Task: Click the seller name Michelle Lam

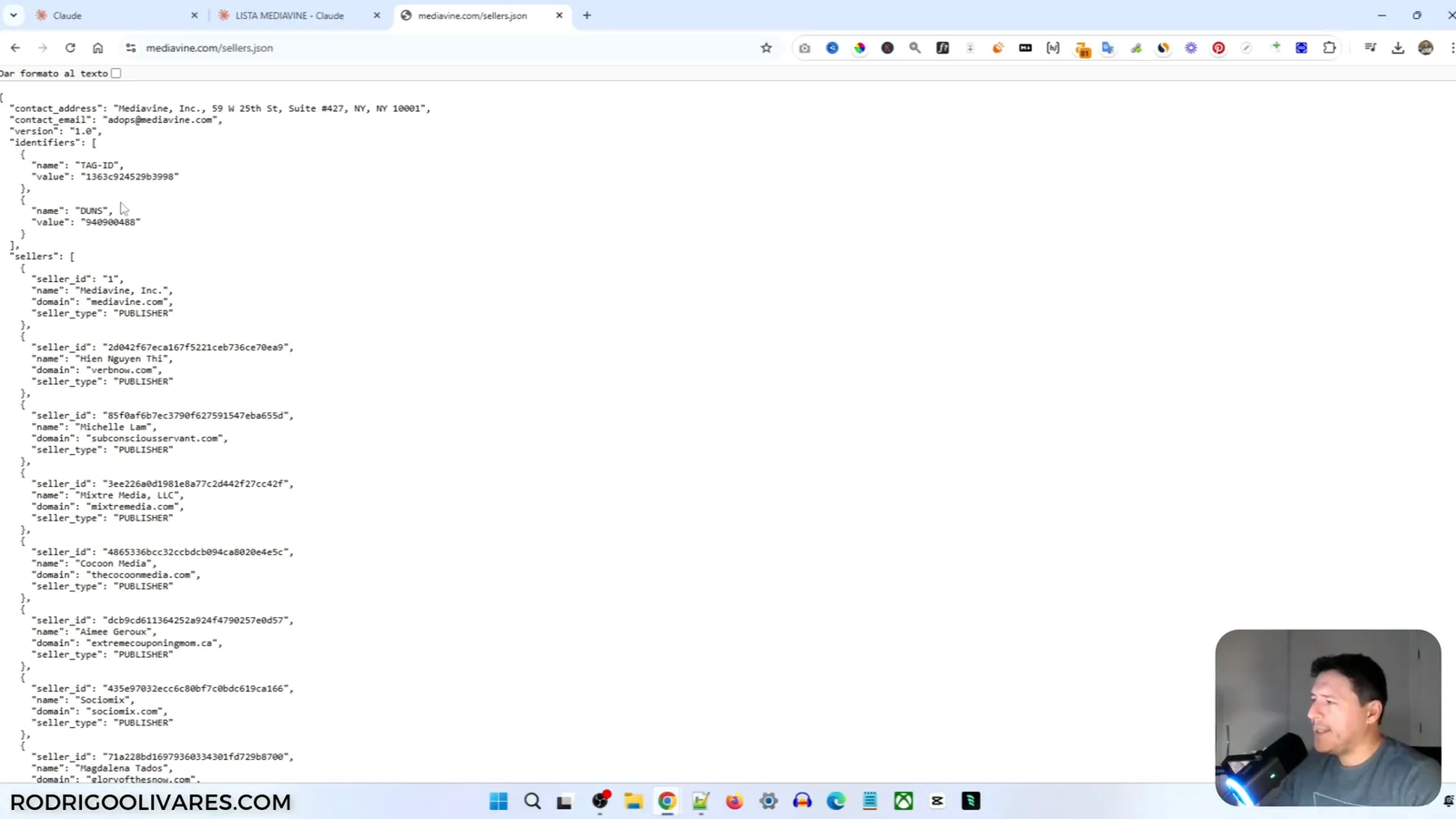Action: (114, 427)
